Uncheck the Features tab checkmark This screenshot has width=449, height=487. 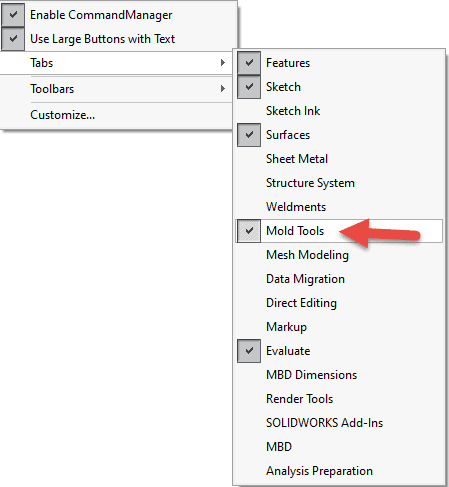click(x=249, y=63)
